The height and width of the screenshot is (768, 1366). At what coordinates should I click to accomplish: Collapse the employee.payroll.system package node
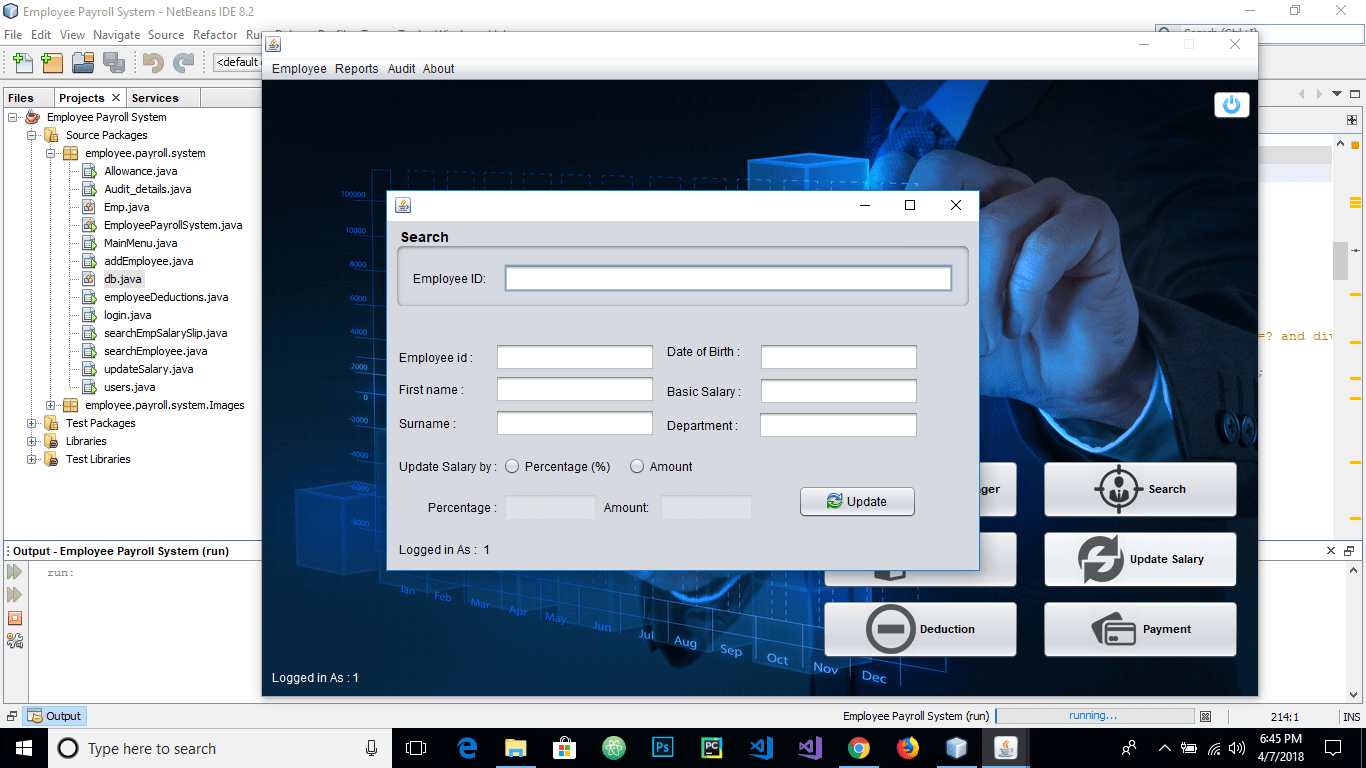(48, 153)
